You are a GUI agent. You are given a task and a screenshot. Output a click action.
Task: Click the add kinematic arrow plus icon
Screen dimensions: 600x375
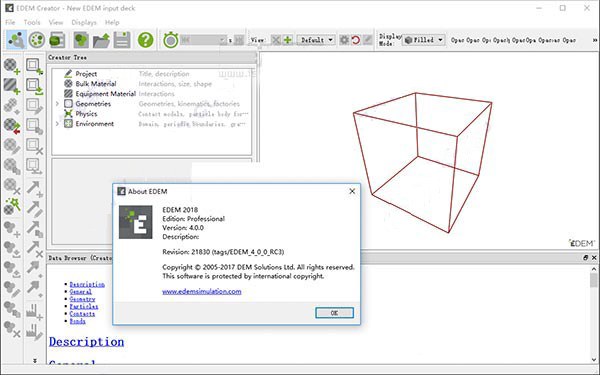point(34,188)
